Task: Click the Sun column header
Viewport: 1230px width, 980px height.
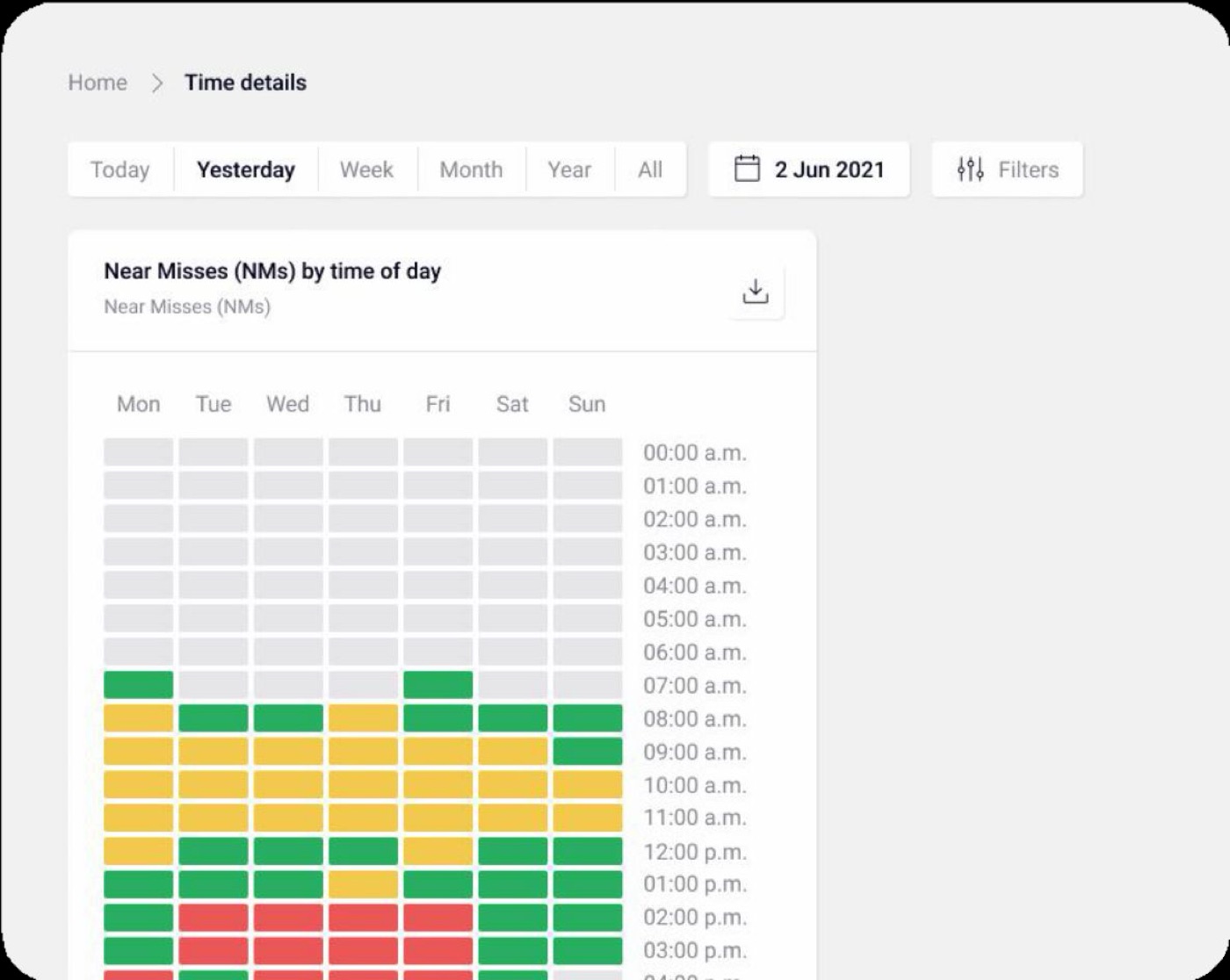Action: click(x=587, y=404)
